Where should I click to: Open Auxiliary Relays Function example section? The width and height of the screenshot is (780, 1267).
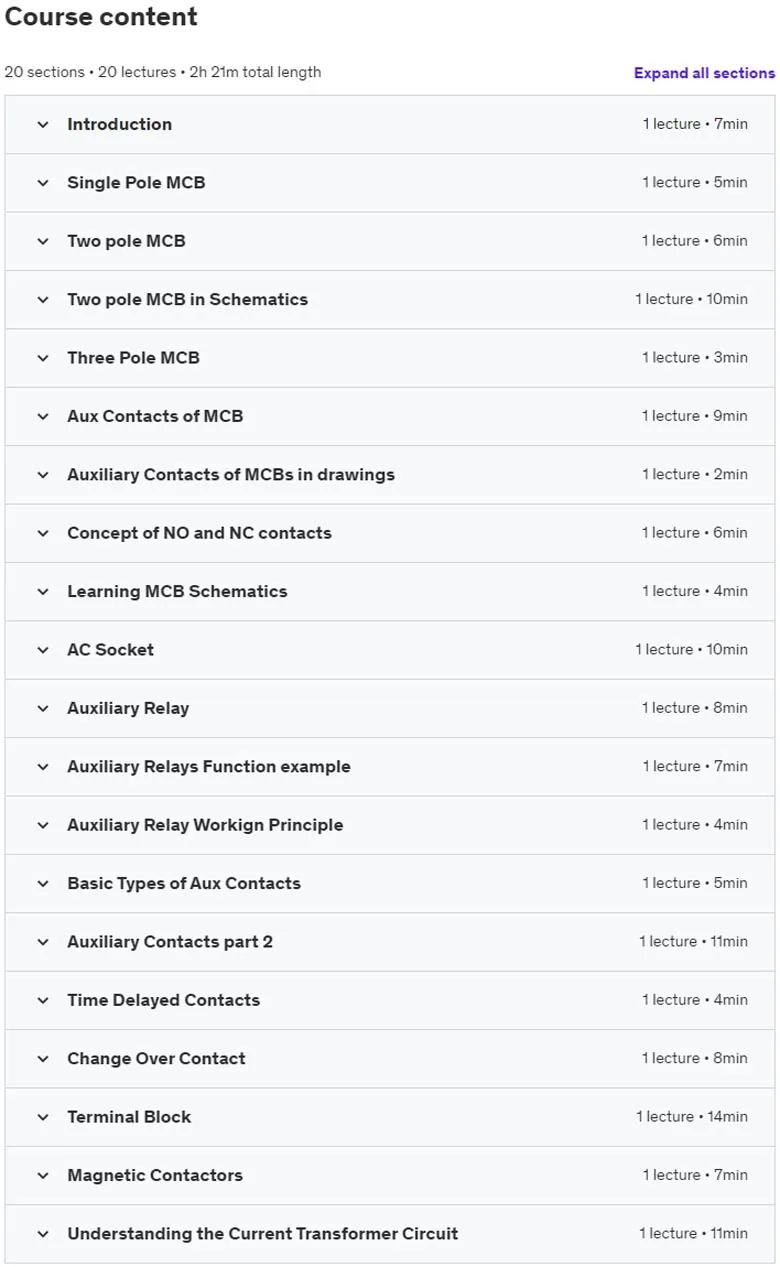pos(390,767)
